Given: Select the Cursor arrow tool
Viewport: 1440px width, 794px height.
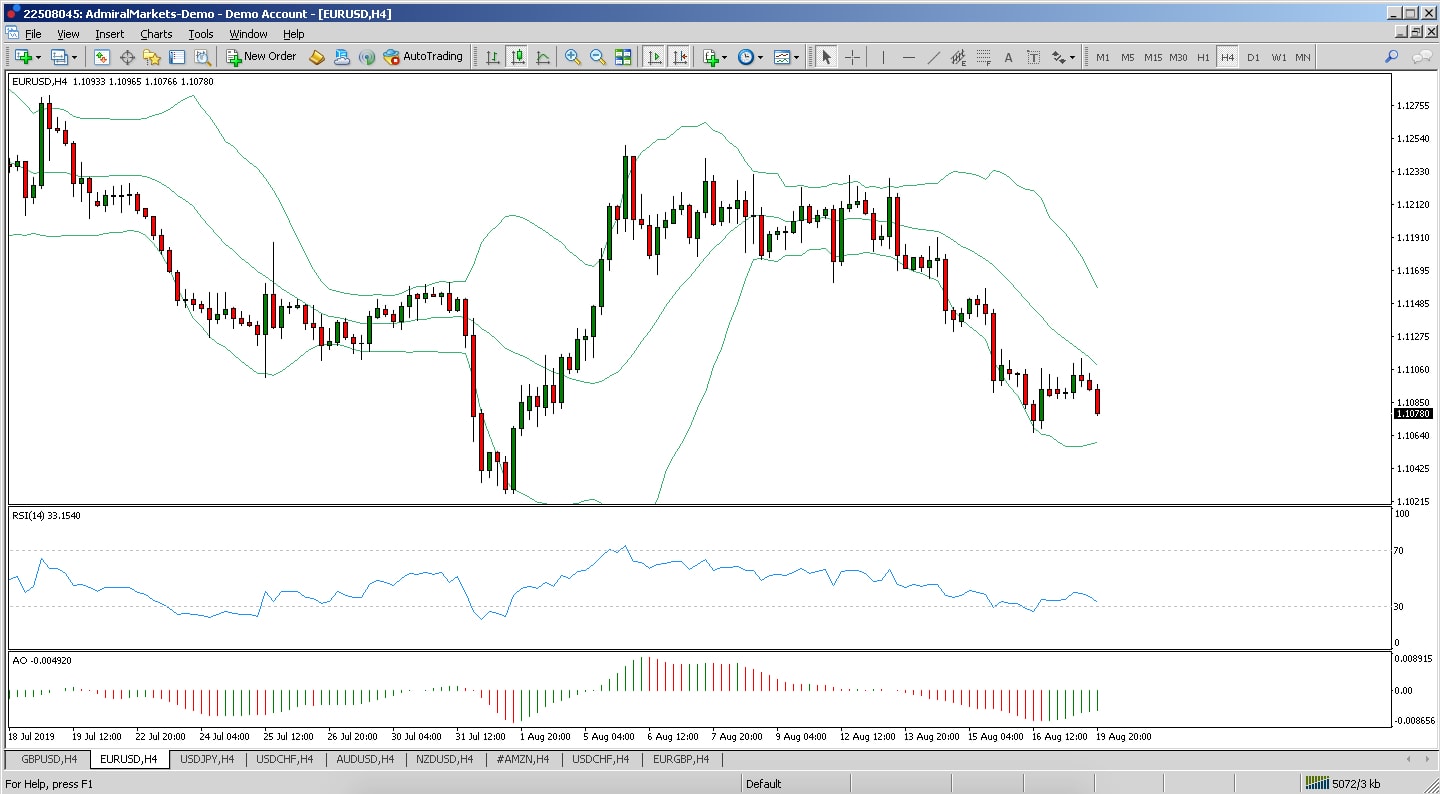Looking at the screenshot, I should (x=826, y=57).
